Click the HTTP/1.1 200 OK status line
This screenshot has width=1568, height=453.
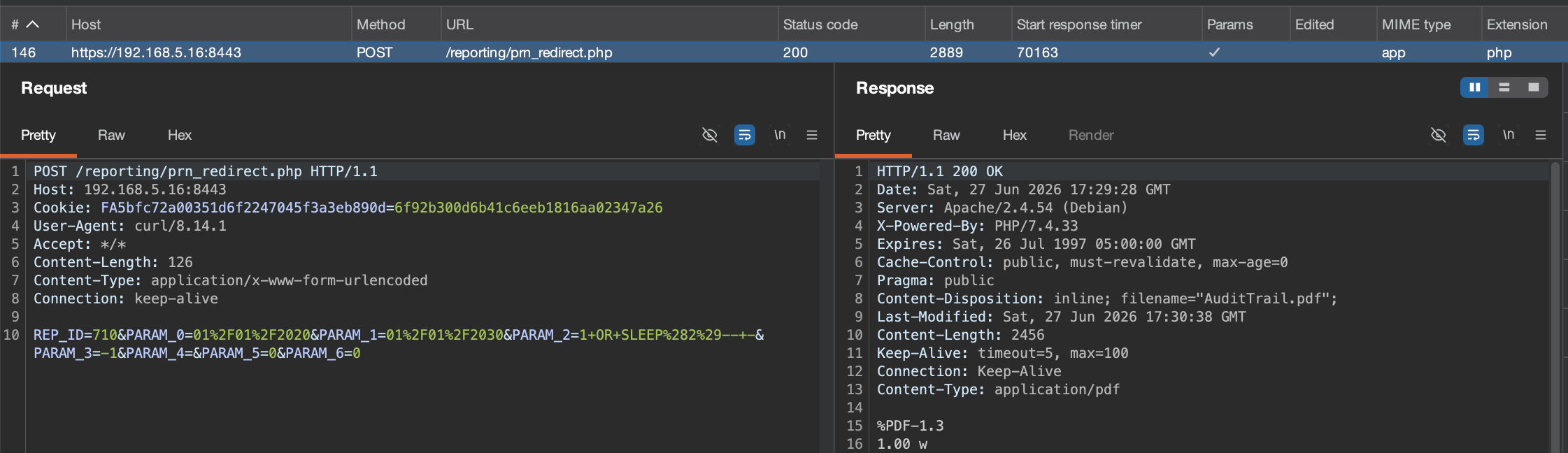(x=940, y=171)
